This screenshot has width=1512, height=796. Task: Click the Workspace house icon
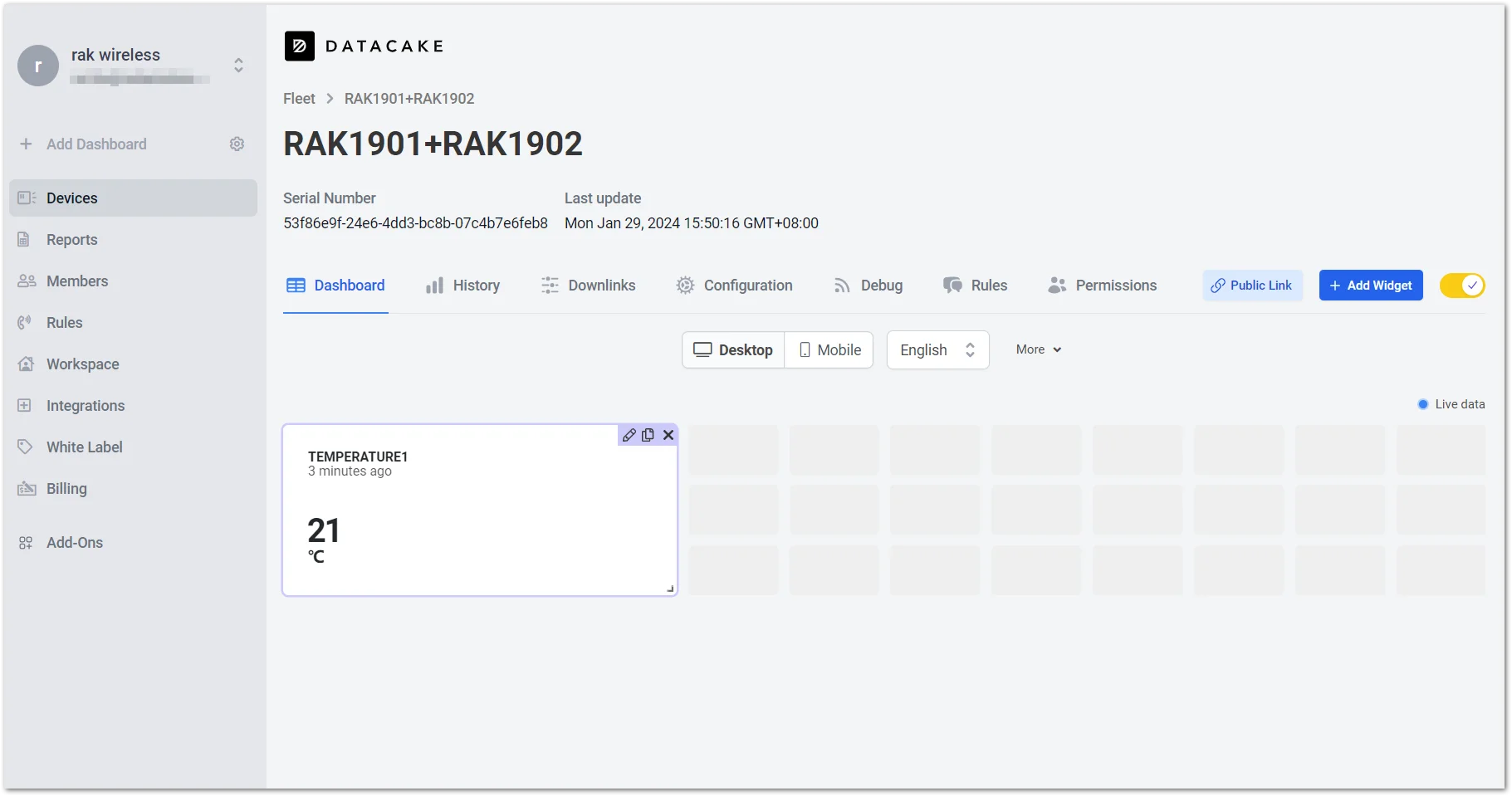[26, 364]
